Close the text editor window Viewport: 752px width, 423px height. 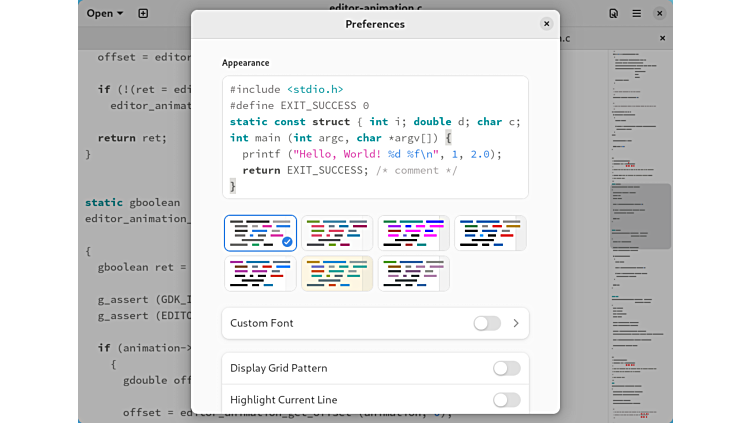coord(660,13)
